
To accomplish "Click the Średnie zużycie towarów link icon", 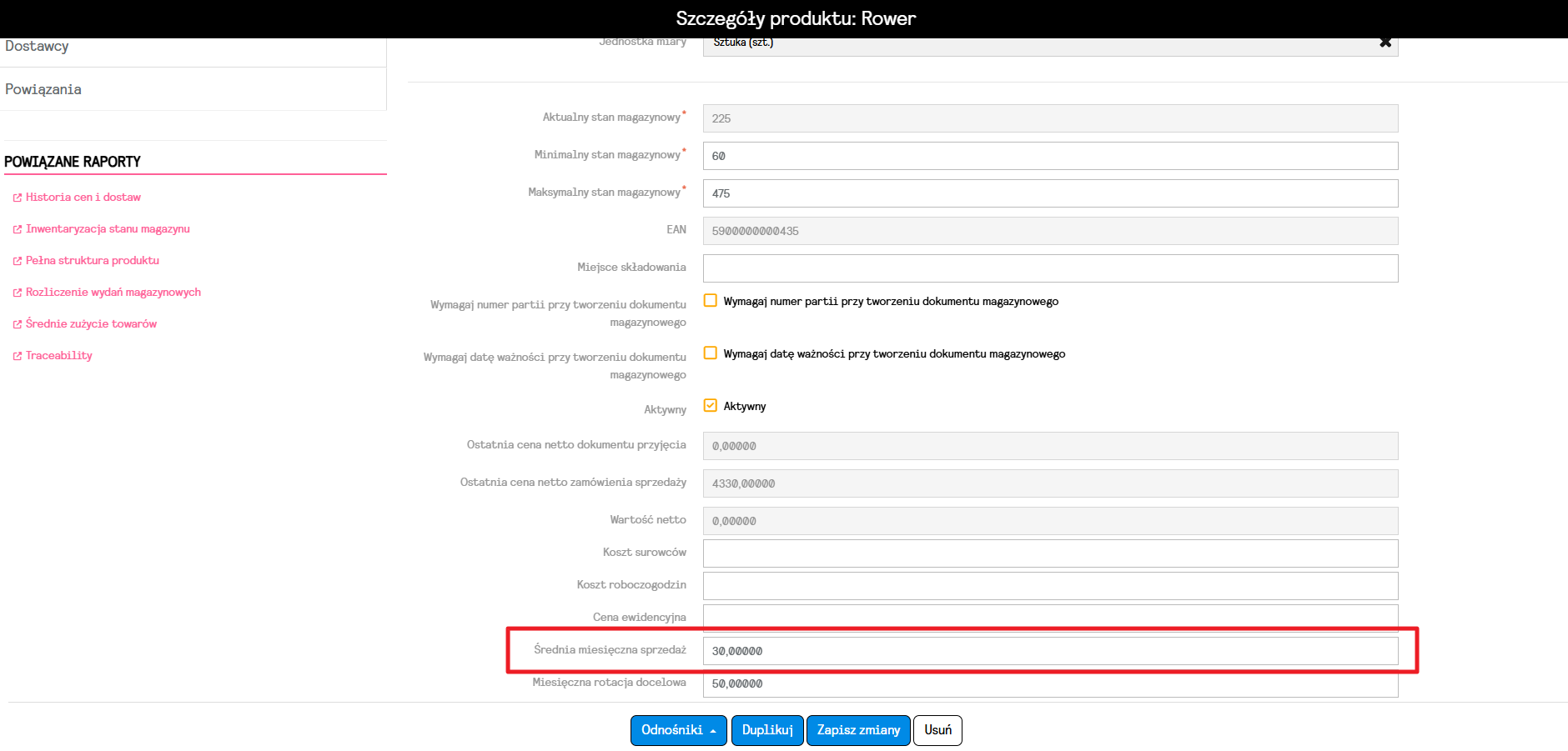I will pyautogui.click(x=17, y=324).
